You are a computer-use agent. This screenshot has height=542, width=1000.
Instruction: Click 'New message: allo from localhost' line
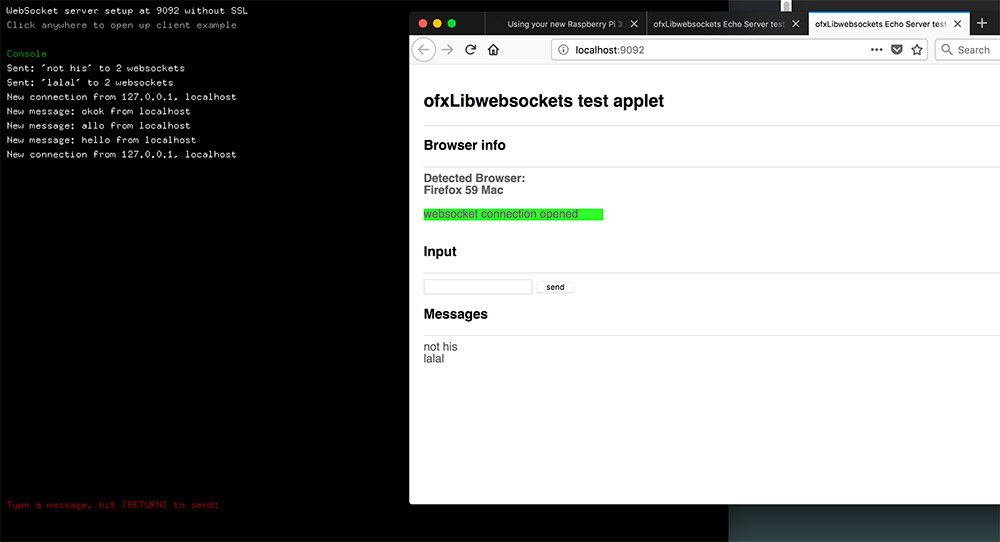(x=98, y=126)
